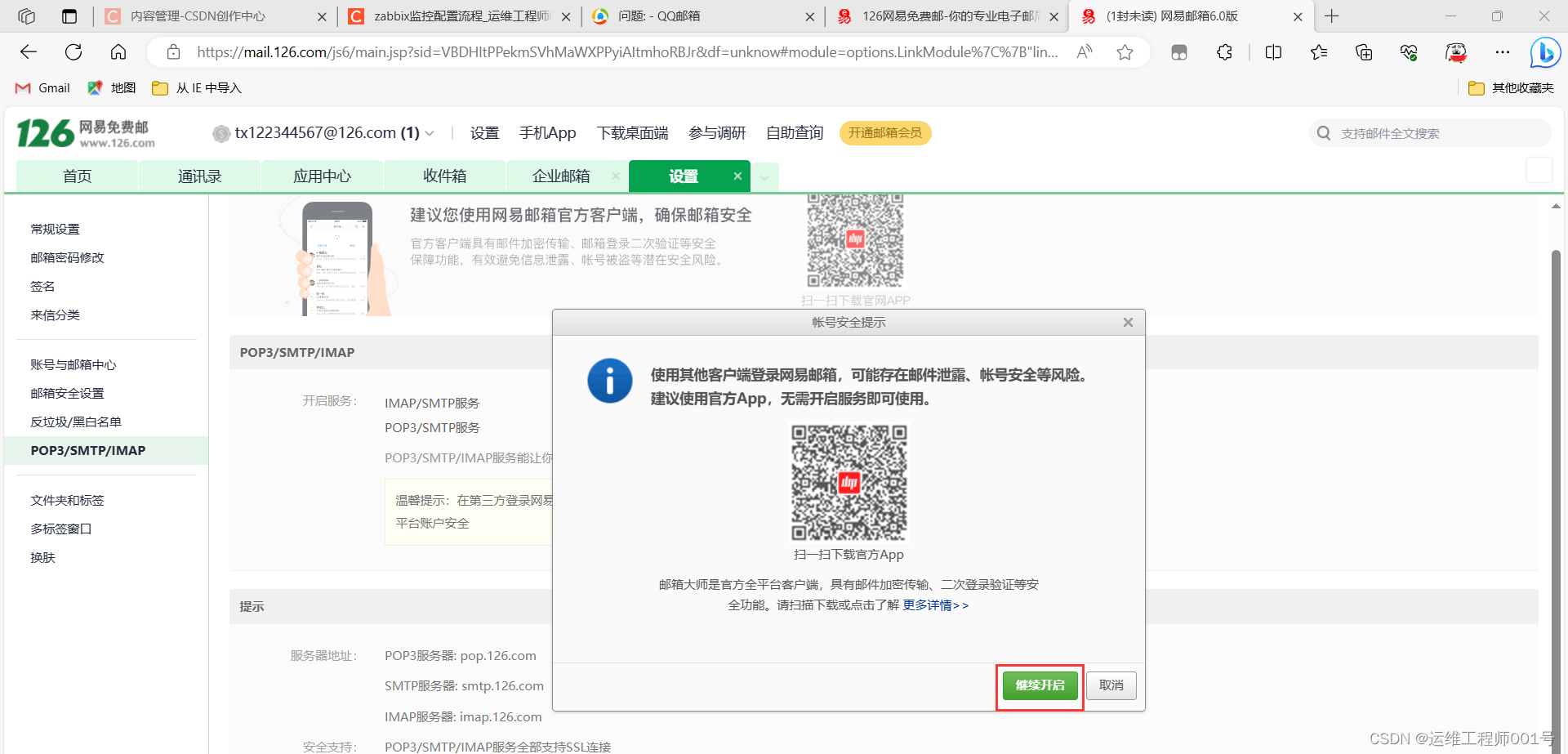Select 文件夹和标签 in sidebar
The width and height of the screenshot is (1568, 754).
click(x=68, y=501)
